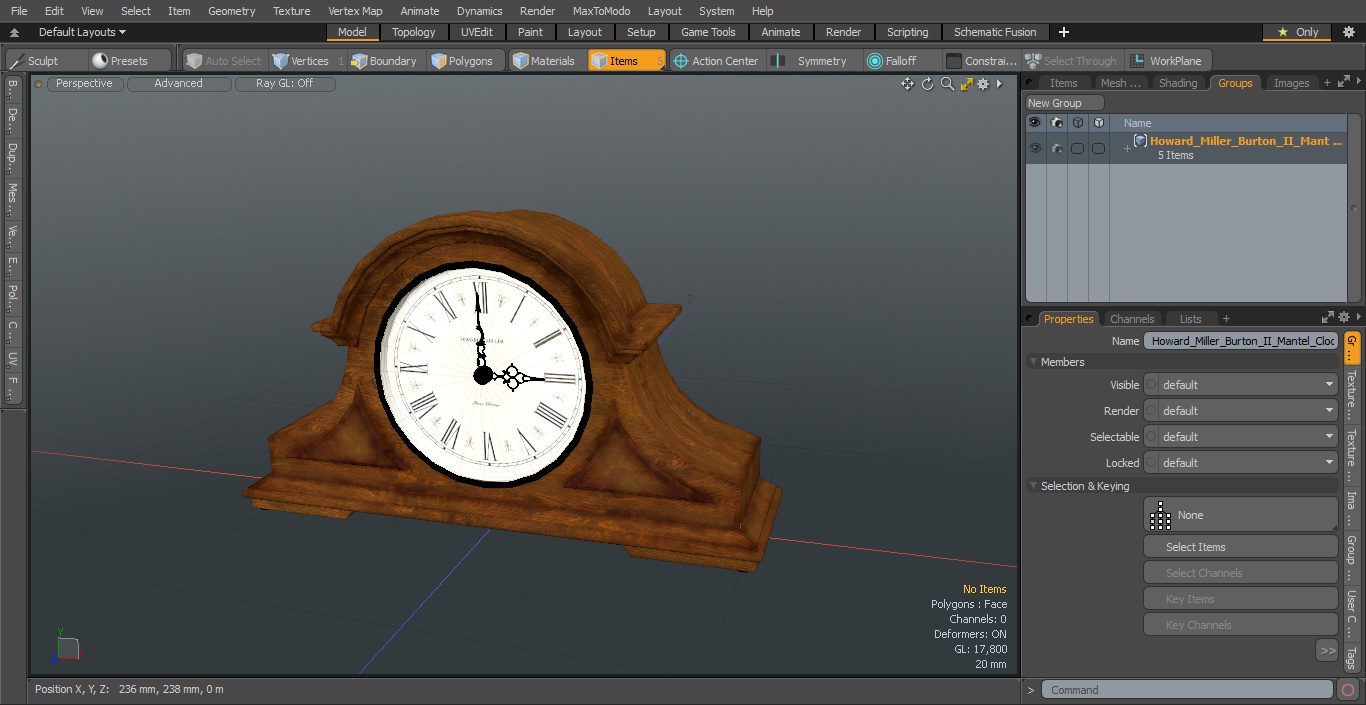Add a new layout tab with plus
Image resolution: width=1366 pixels, height=705 pixels.
[x=1064, y=32]
